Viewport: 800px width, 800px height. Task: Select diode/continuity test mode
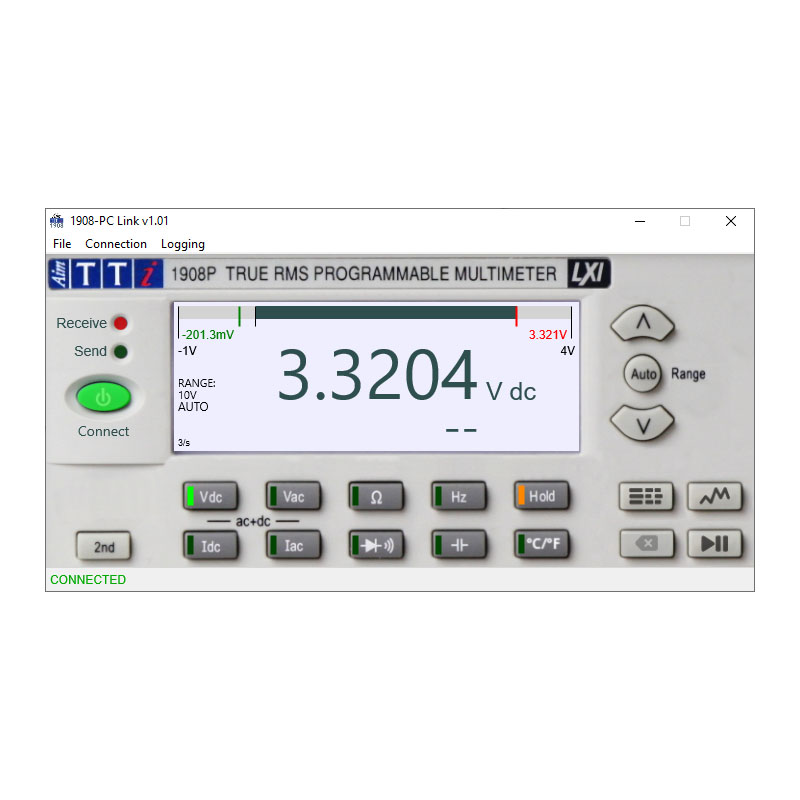point(377,545)
